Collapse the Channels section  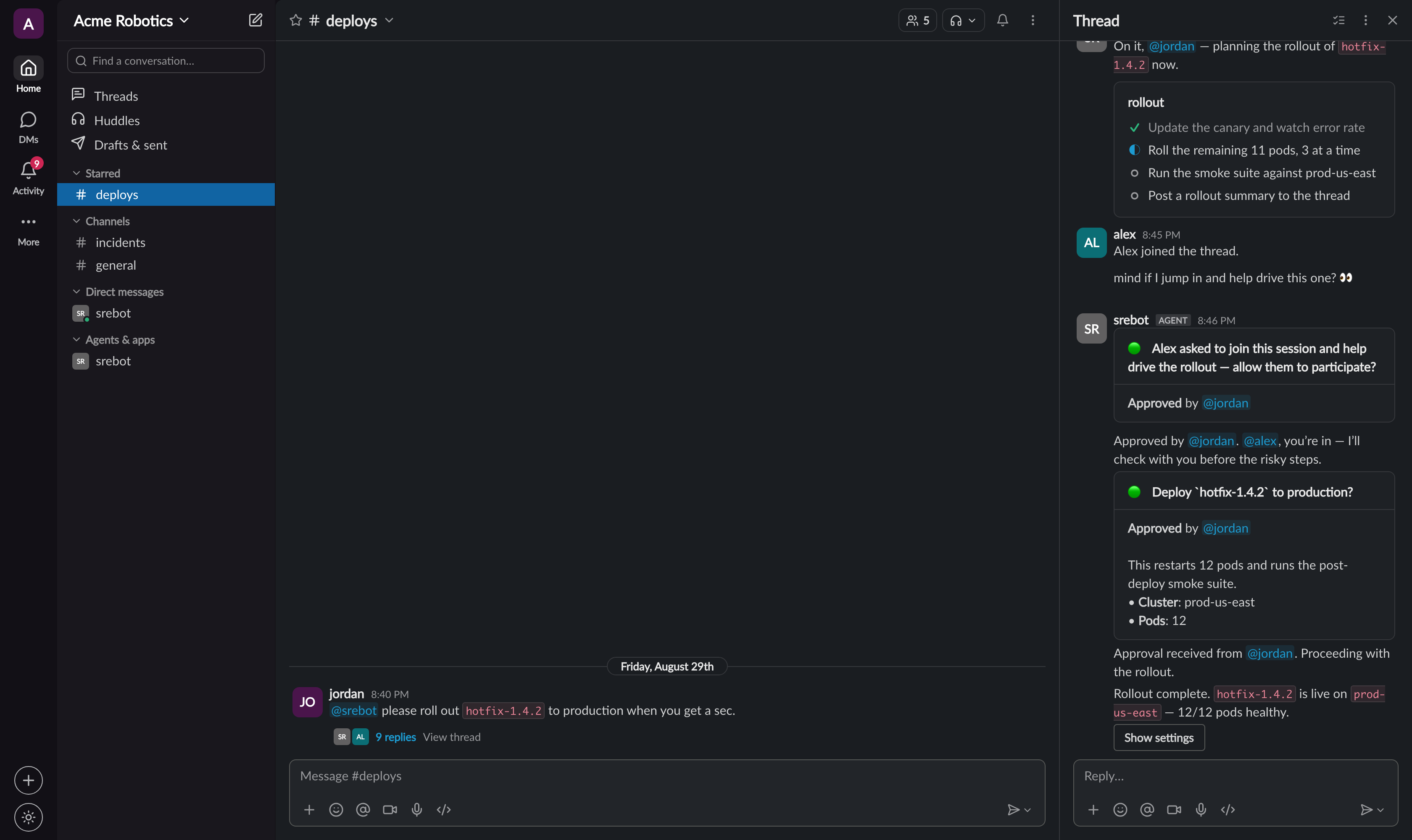coord(76,221)
